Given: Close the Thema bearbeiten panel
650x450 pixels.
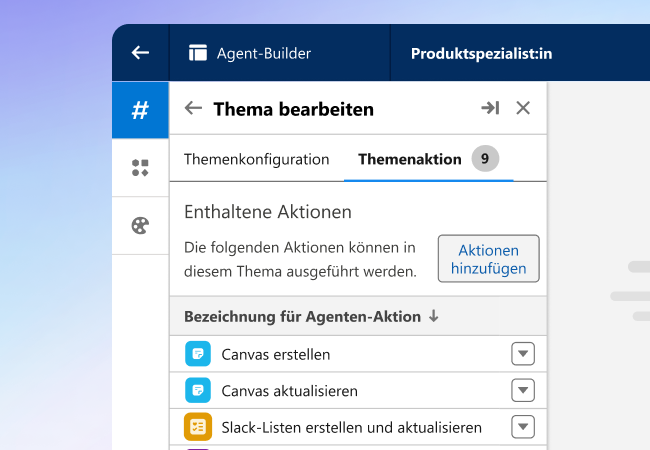Looking at the screenshot, I should point(523,108).
